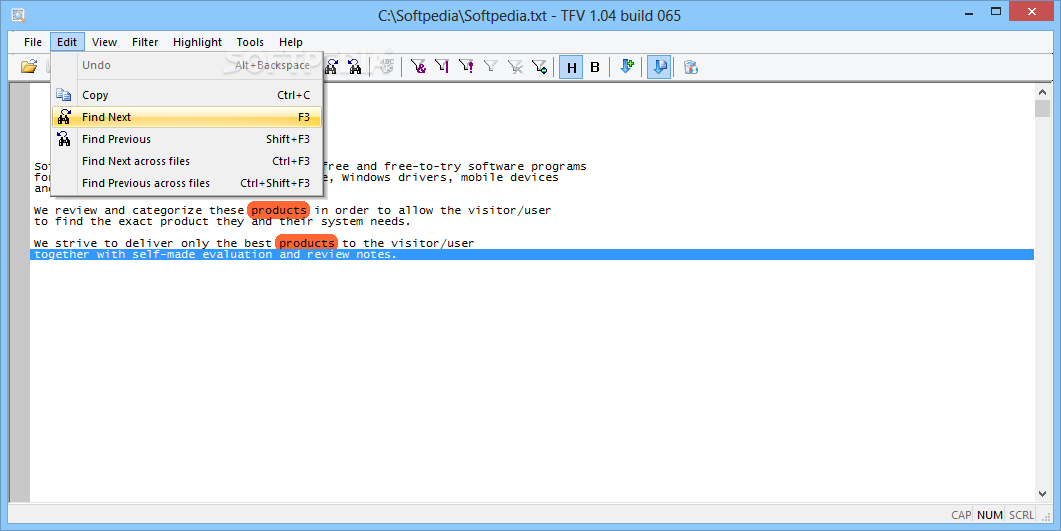
Task: Open the Filter menu
Action: 145,42
